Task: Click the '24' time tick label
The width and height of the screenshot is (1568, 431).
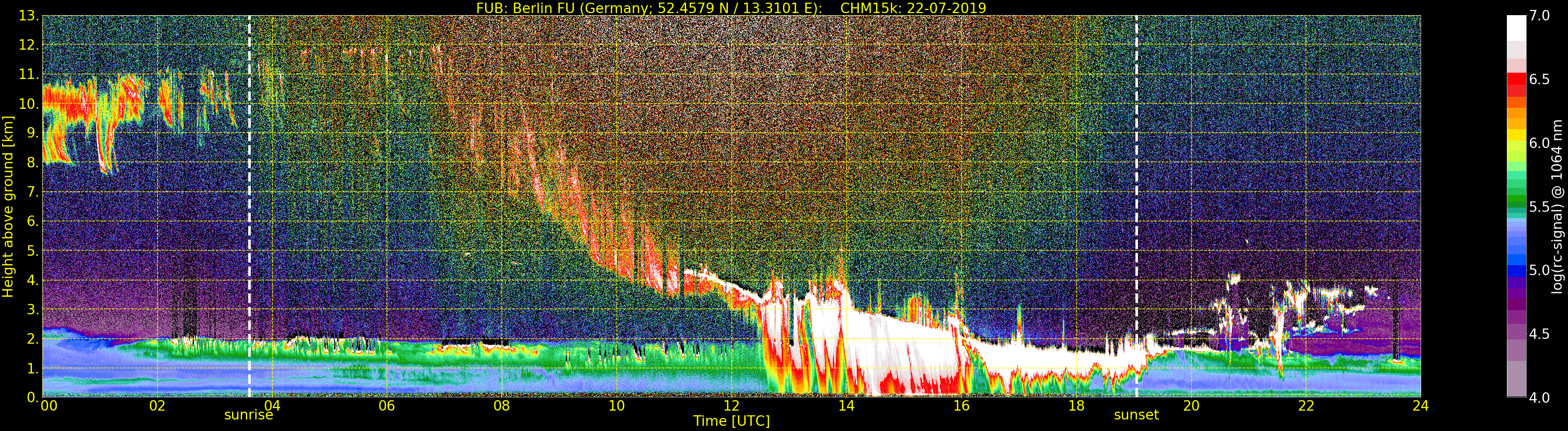Action: coord(1421,406)
